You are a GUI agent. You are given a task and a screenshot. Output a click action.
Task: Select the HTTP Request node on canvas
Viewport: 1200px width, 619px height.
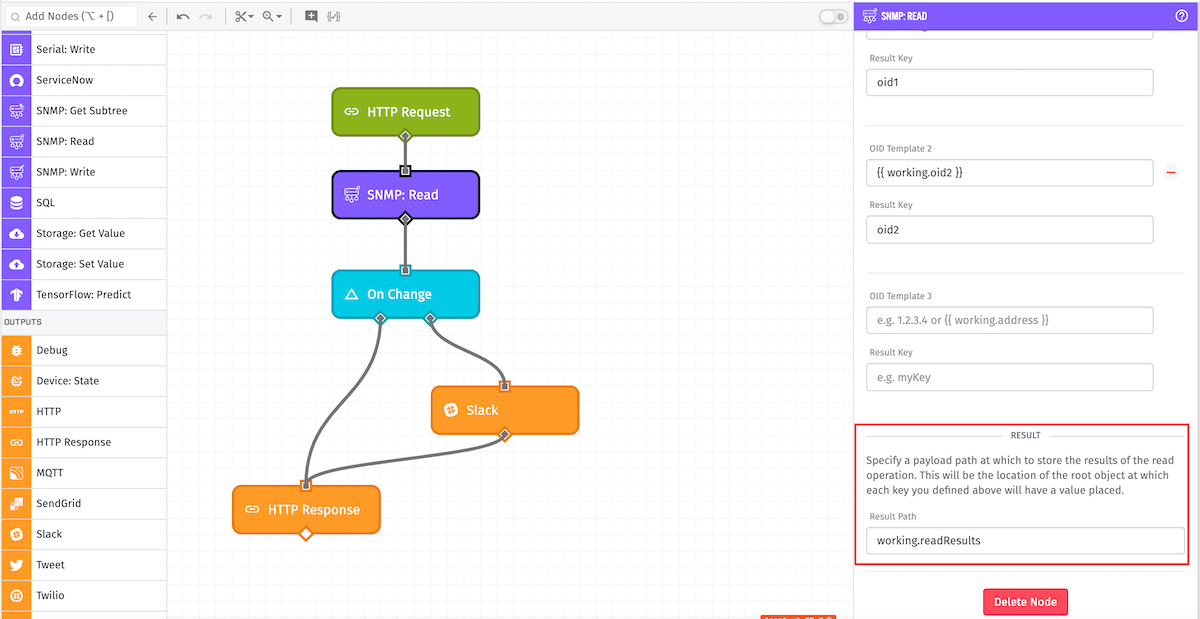[406, 112]
